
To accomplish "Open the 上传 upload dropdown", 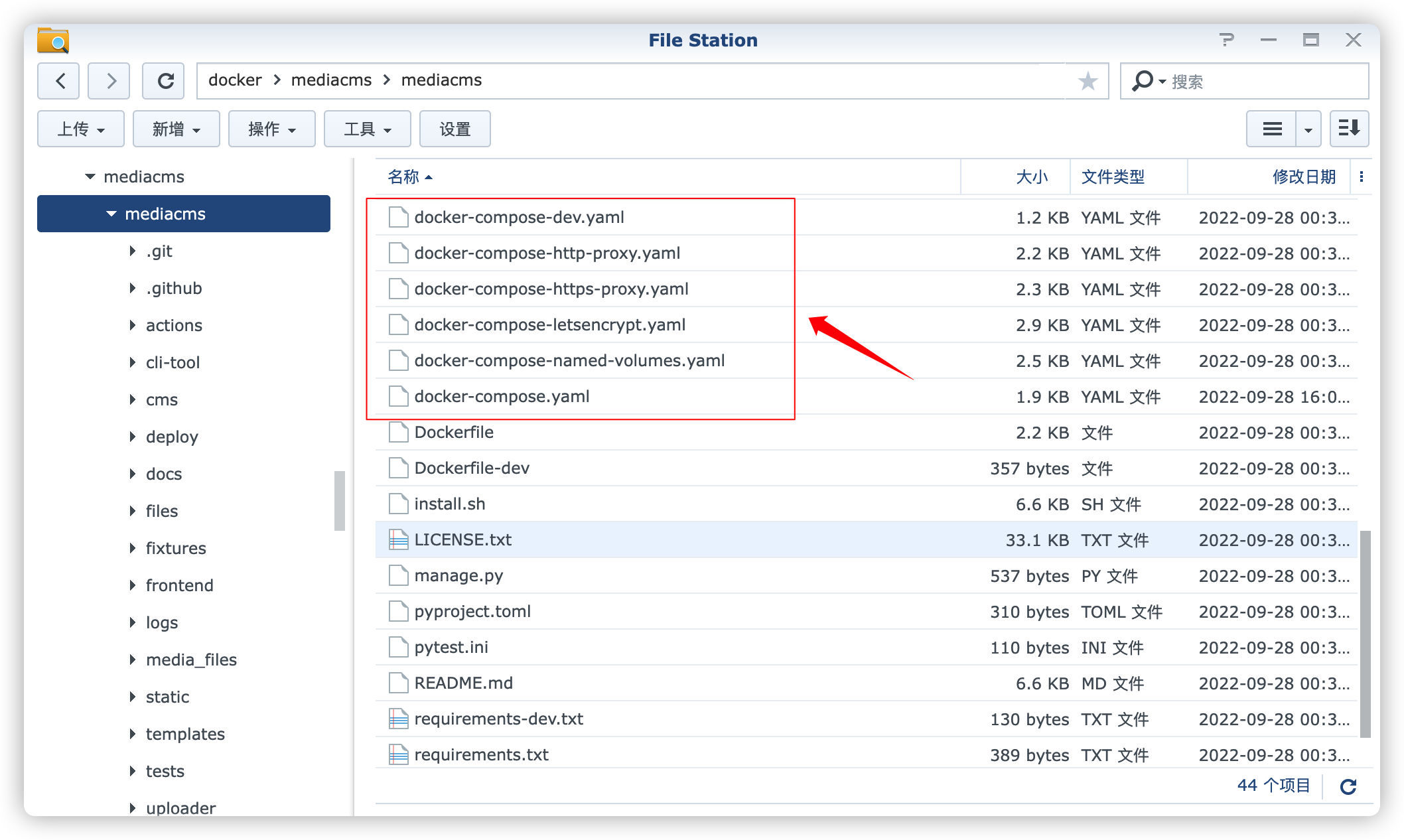I will (81, 129).
